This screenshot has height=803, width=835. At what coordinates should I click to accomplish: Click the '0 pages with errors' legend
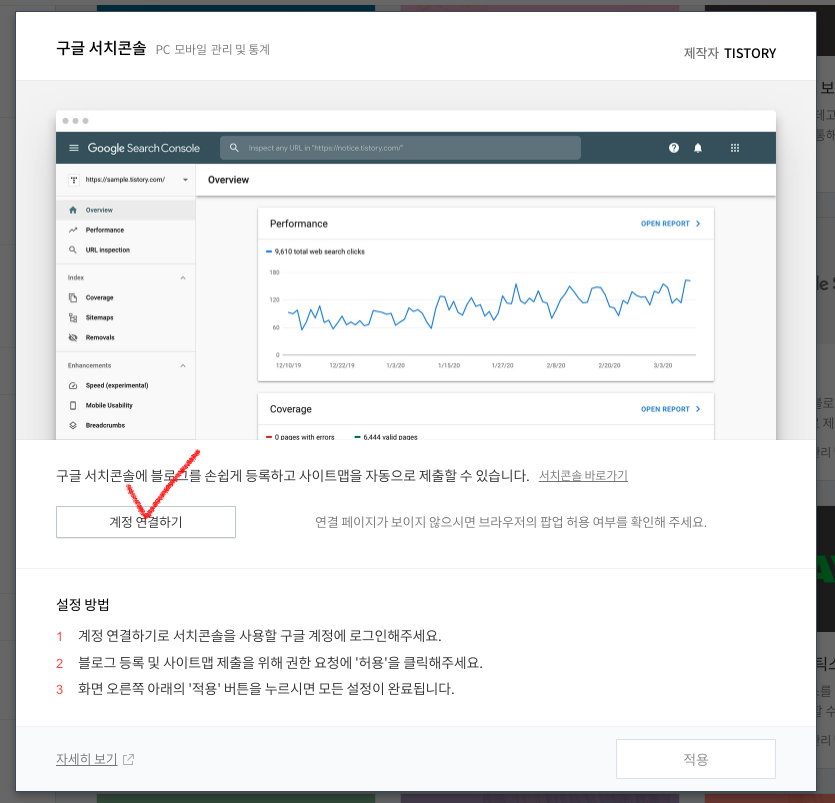[300, 437]
